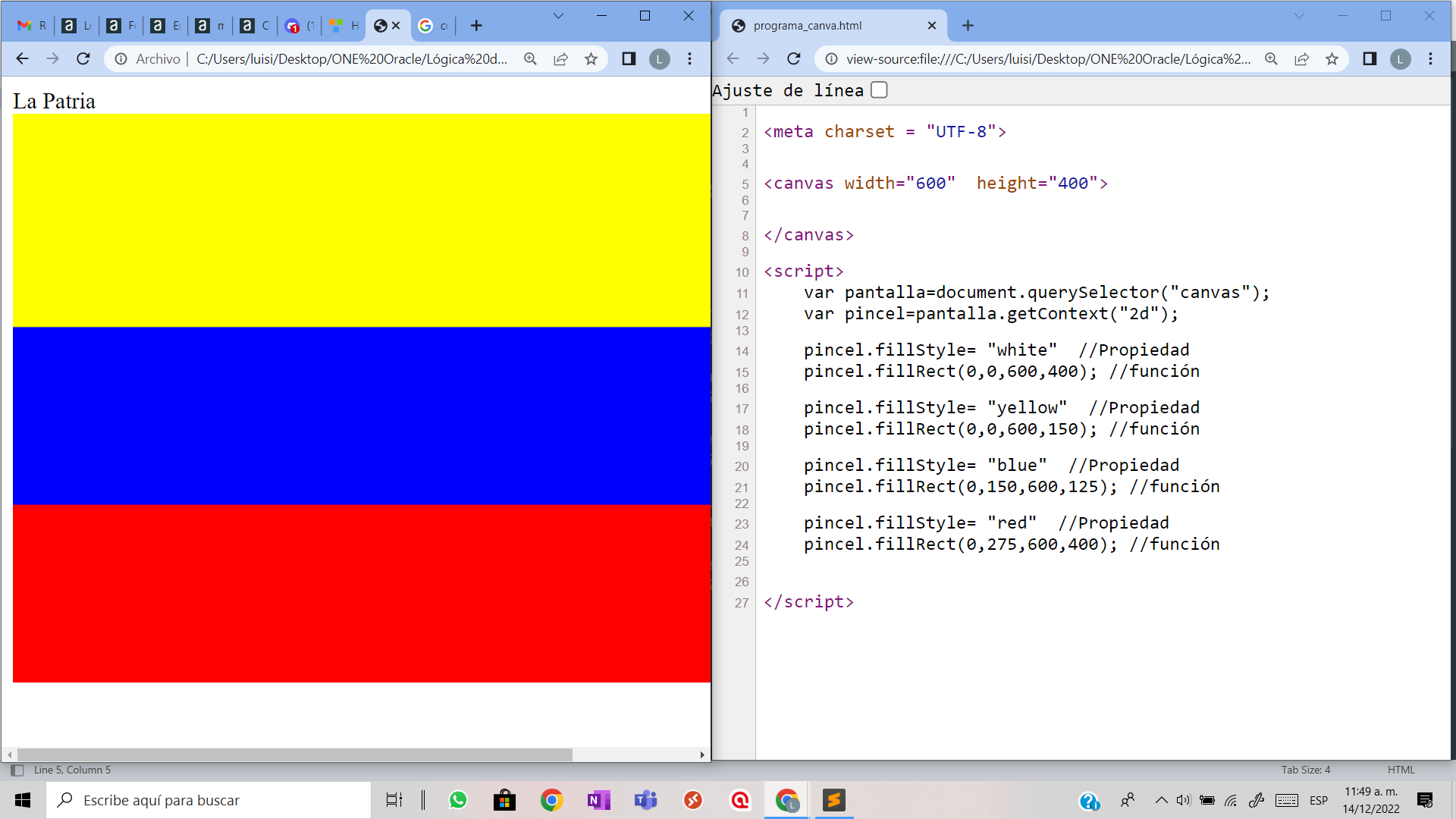
Task: Enable the Ajuste de línea checkbox
Action: click(x=879, y=90)
